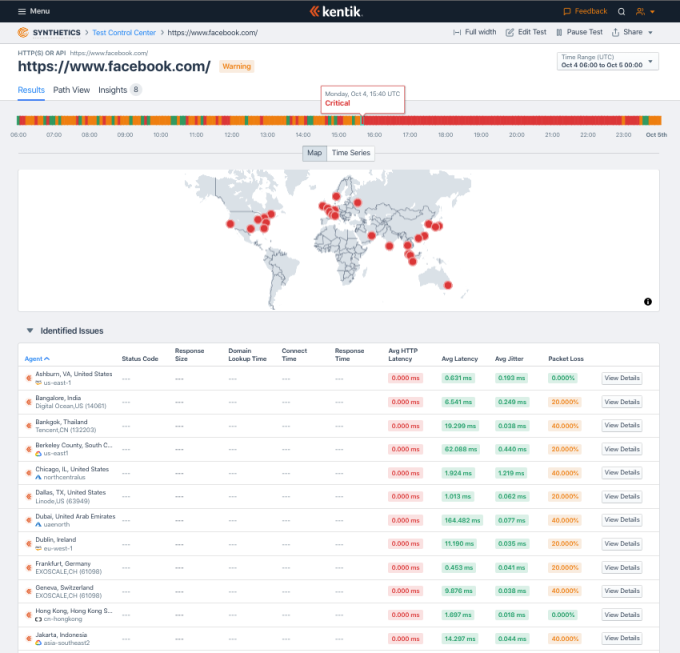Image resolution: width=680 pixels, height=653 pixels.
Task: Click the Scandinavian map agent dot
Action: [x=336, y=196]
